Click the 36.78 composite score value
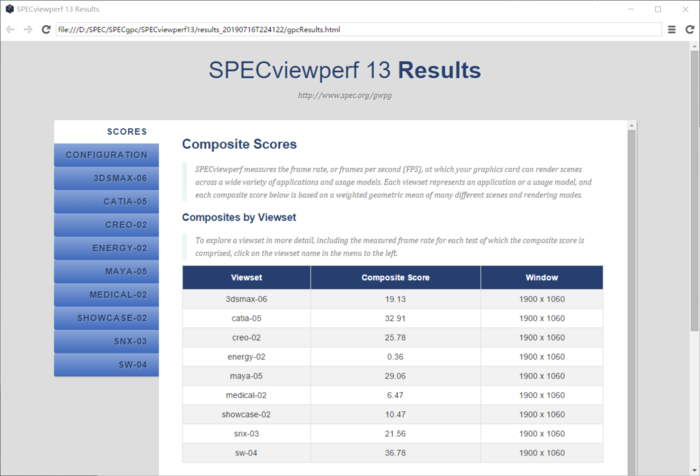Image resolution: width=700 pixels, height=476 pixels. pyautogui.click(x=396, y=453)
